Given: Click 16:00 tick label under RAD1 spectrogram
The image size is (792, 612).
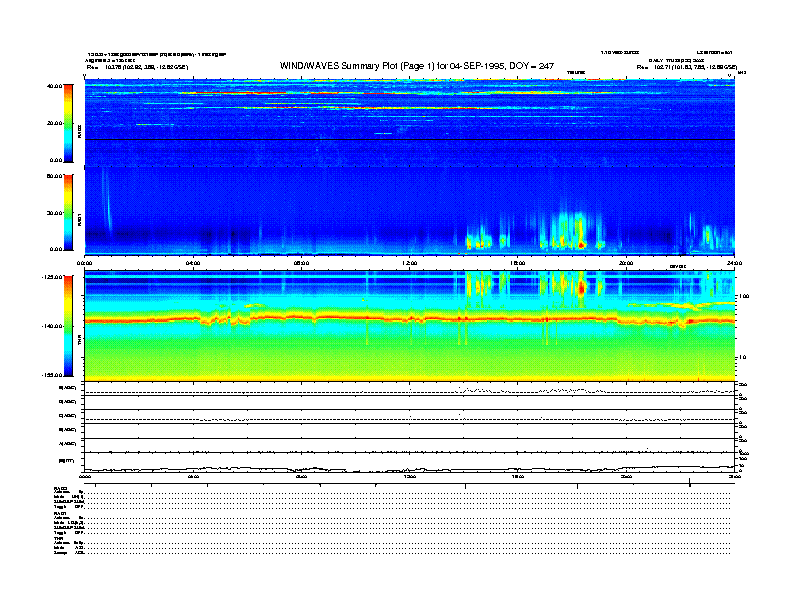Looking at the screenshot, I should pos(518,263).
